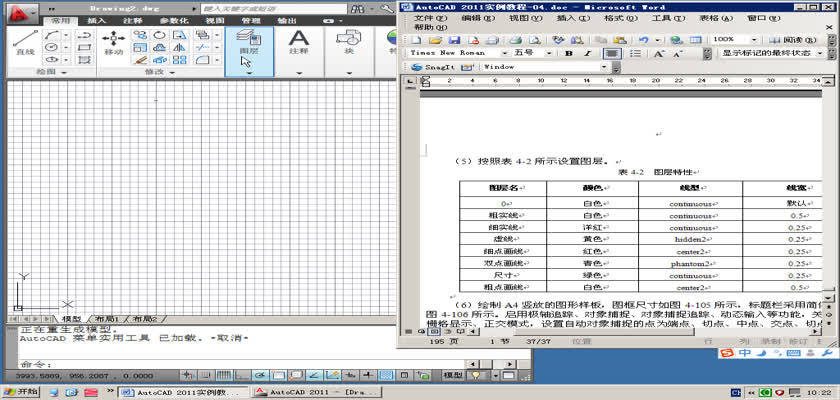840x400 pixels.
Task: Select the Mirror tool in Modify panel
Action: tap(179, 47)
